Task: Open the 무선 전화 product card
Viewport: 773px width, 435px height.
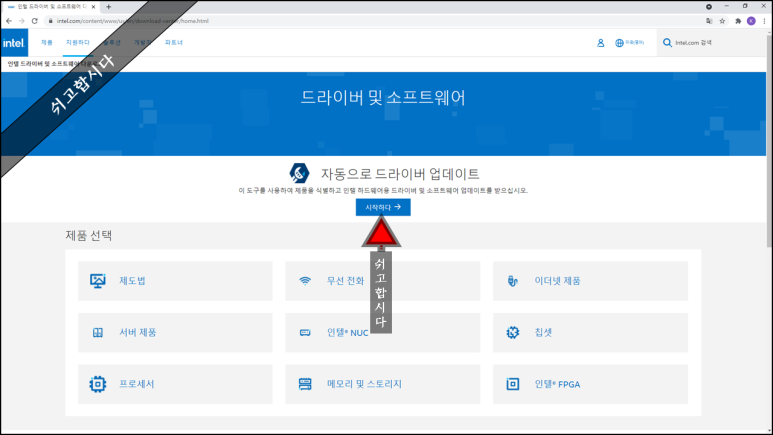Action: pyautogui.click(x=383, y=281)
